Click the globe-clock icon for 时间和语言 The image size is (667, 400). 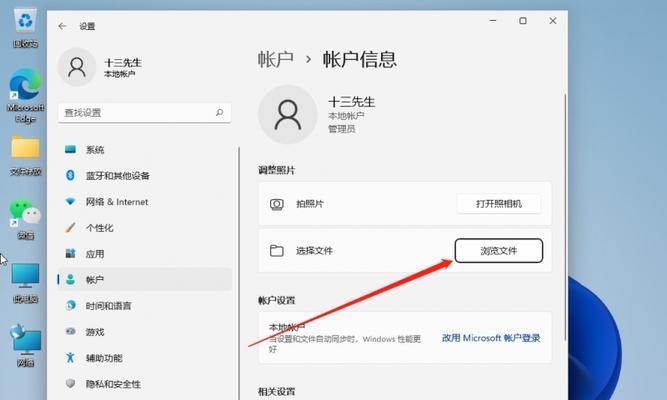tap(71, 305)
